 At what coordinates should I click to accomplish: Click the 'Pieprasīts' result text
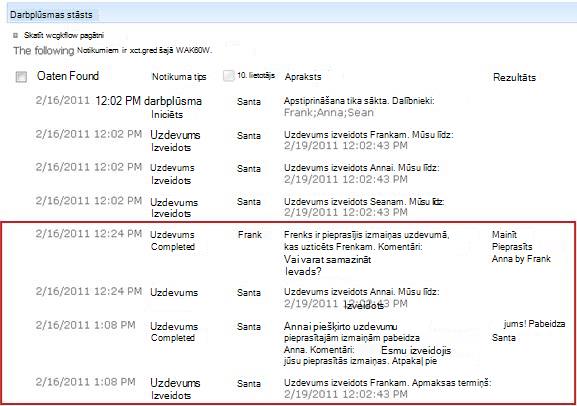(x=512, y=247)
